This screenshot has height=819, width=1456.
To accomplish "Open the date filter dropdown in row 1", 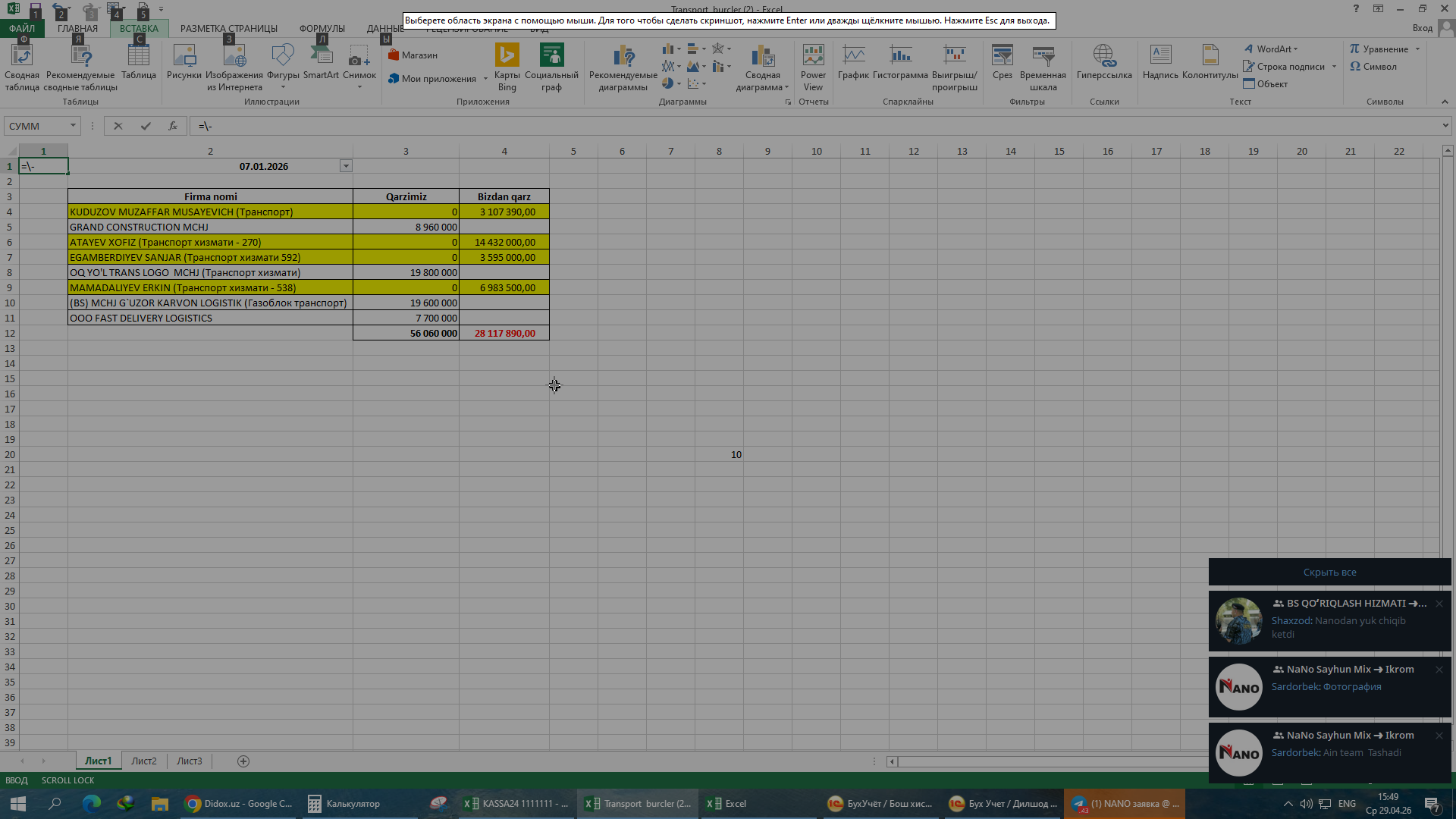I will click(x=346, y=166).
